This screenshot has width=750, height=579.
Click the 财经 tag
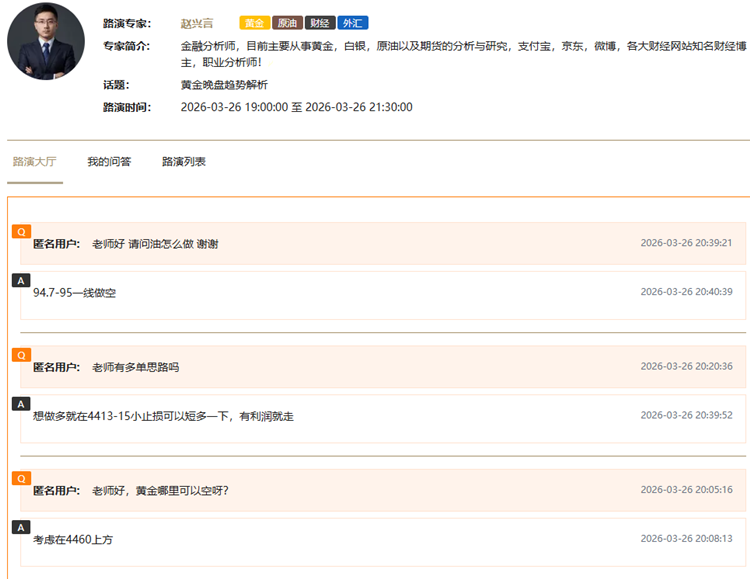(x=320, y=22)
